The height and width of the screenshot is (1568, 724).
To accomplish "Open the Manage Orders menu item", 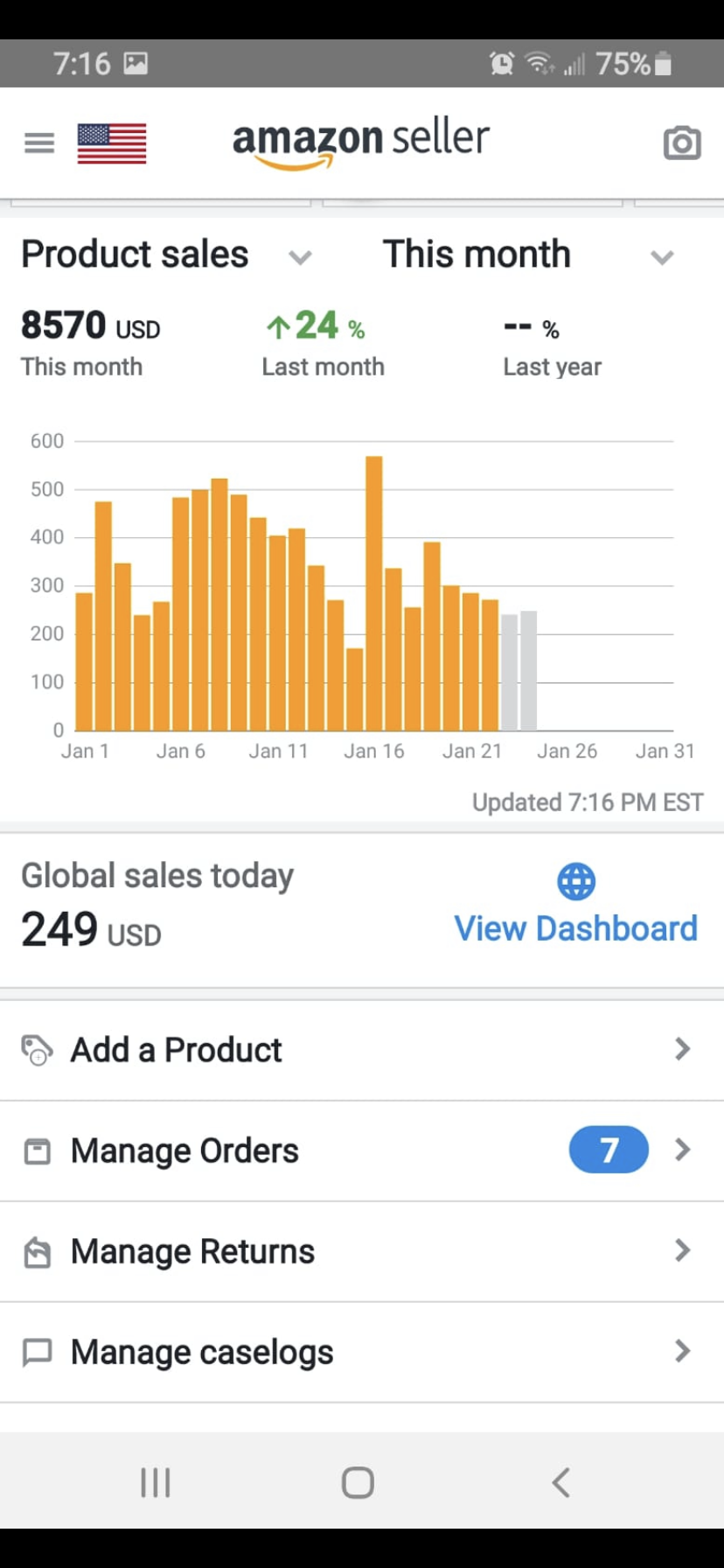I will 185,1151.
